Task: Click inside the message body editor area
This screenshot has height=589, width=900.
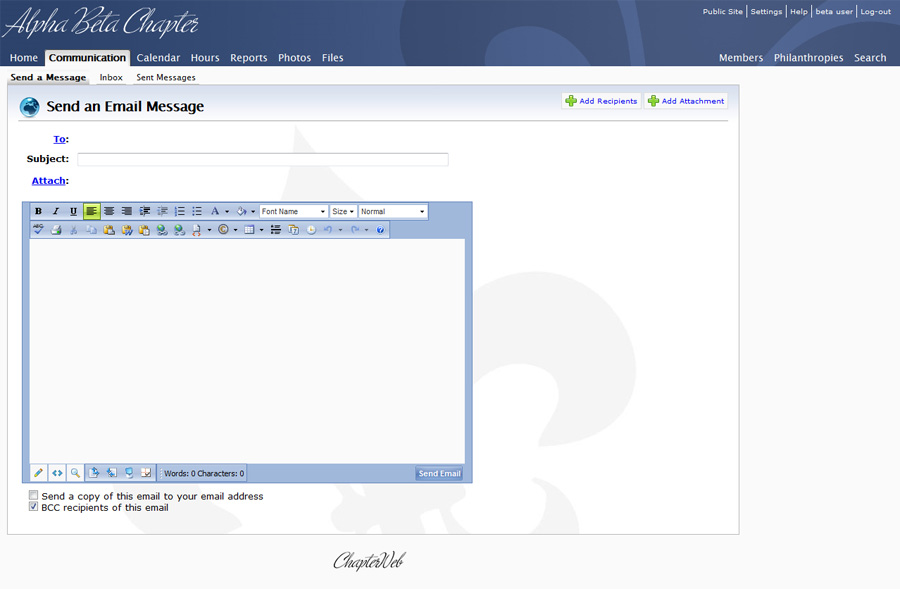Action: (x=247, y=351)
